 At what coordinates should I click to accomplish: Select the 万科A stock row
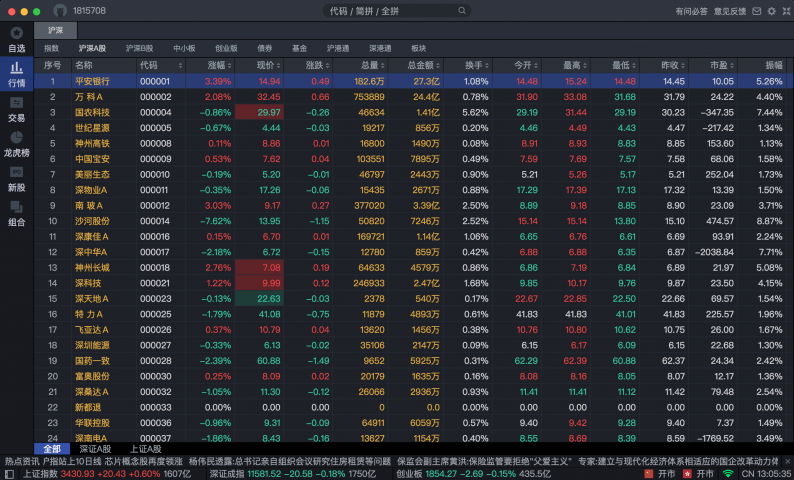[90, 97]
